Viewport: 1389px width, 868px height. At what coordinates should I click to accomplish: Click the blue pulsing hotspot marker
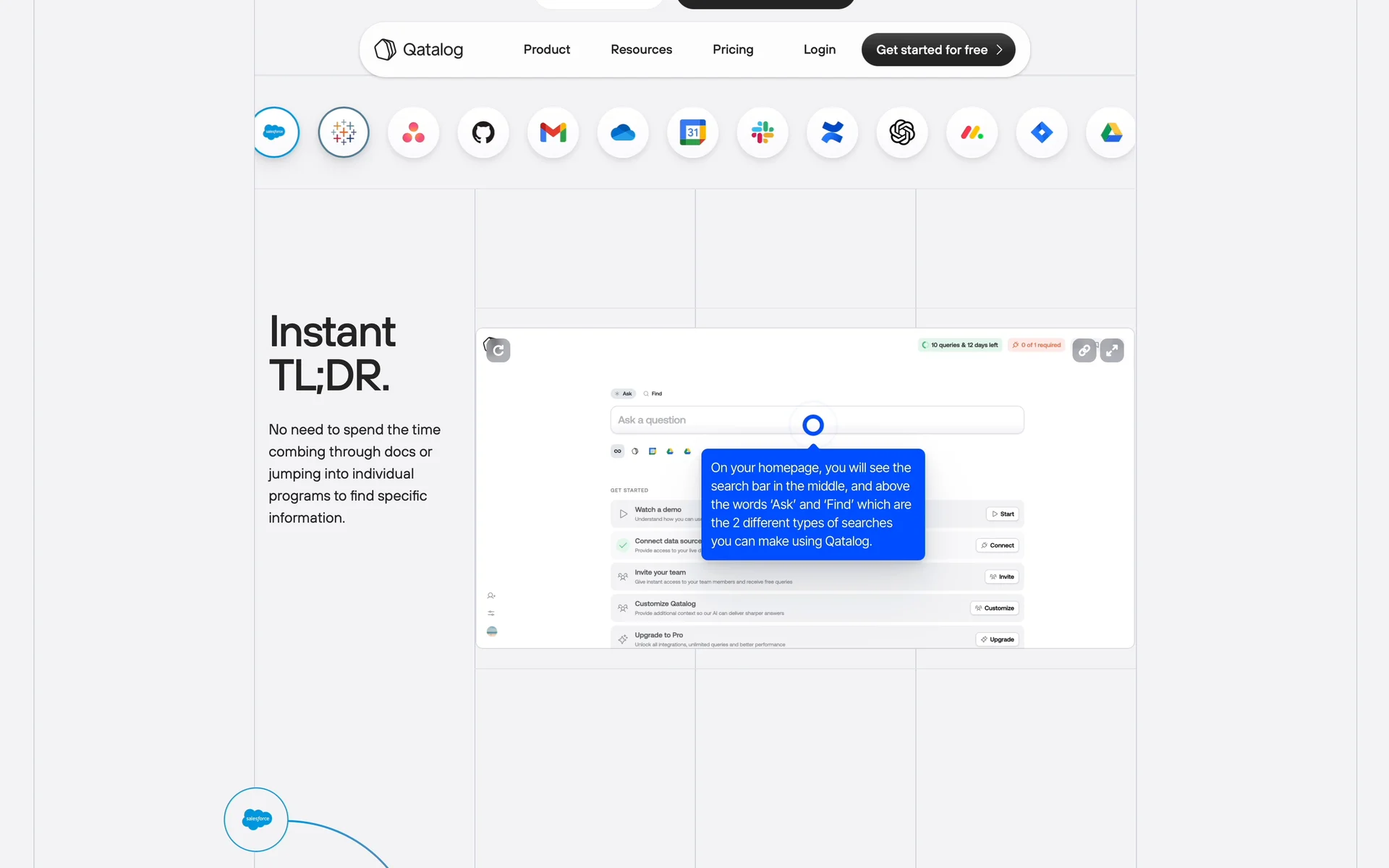point(813,425)
